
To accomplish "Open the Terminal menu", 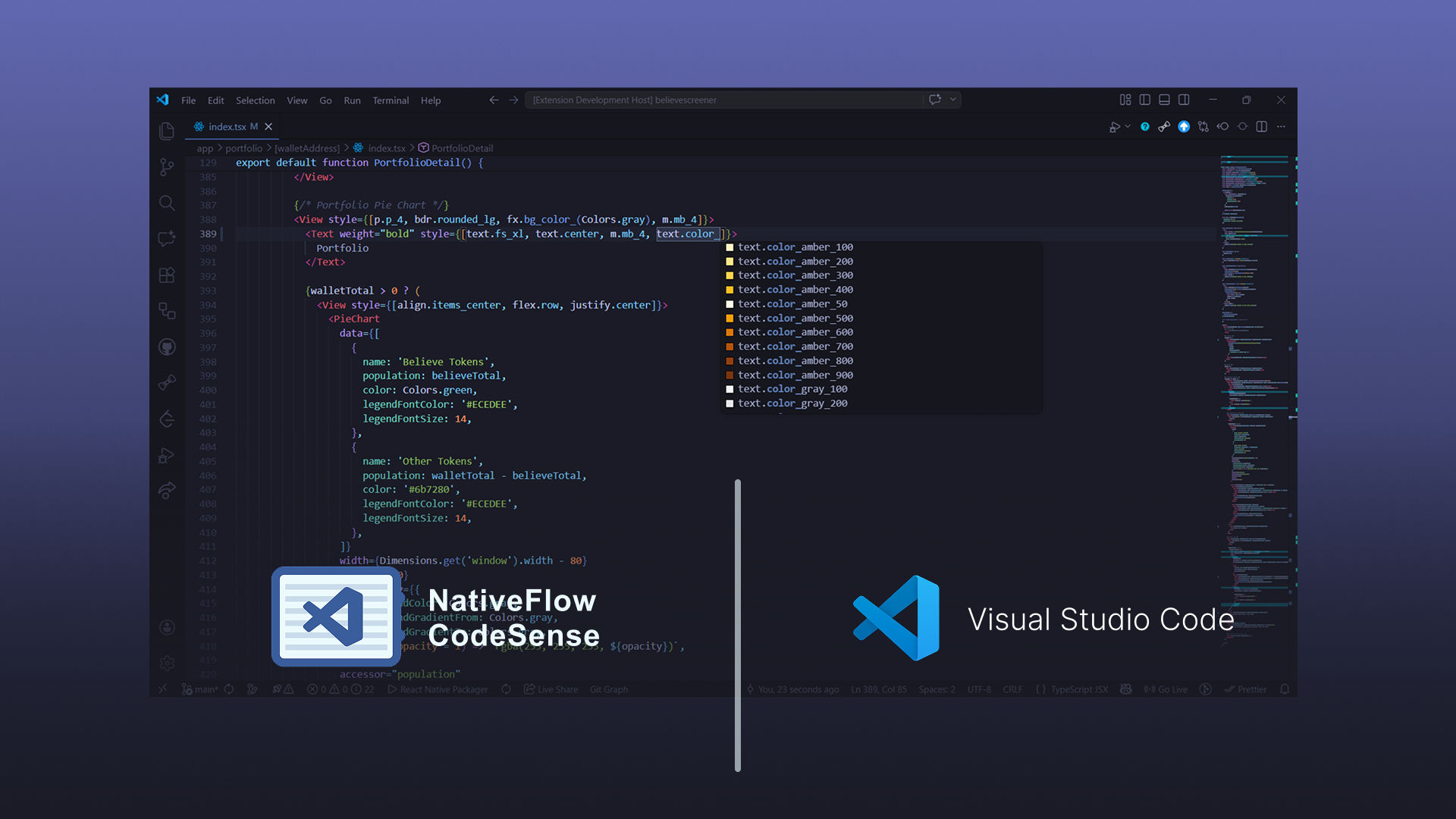I will (391, 100).
